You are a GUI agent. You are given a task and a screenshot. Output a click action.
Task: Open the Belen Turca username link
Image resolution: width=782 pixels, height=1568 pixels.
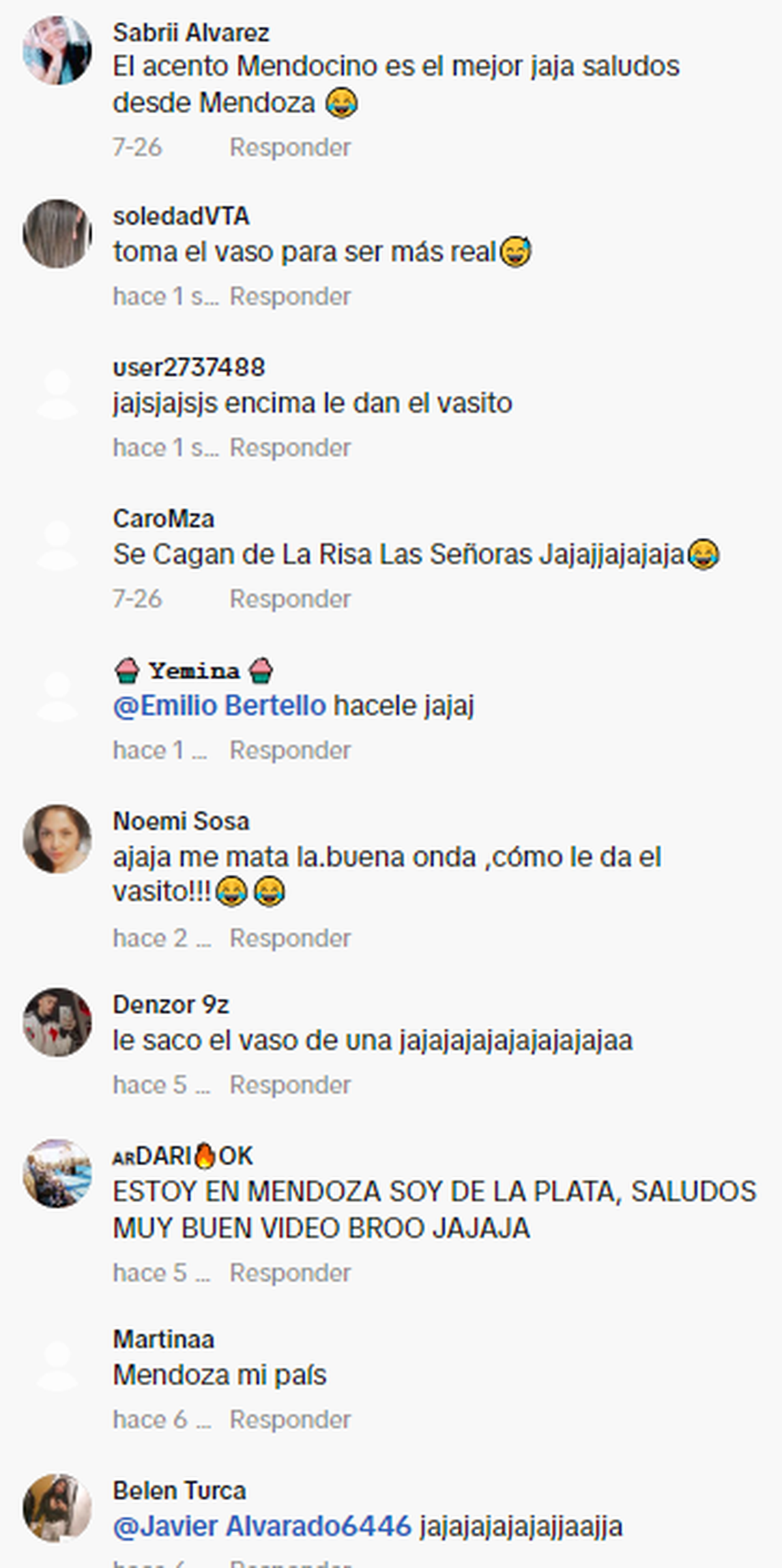coord(179,1490)
